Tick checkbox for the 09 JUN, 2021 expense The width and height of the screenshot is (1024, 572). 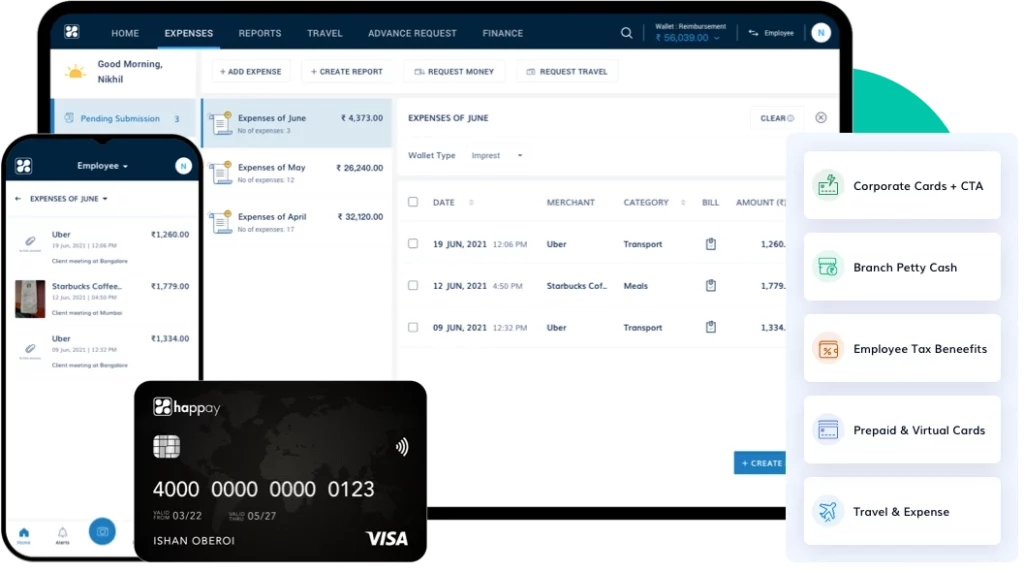413,327
